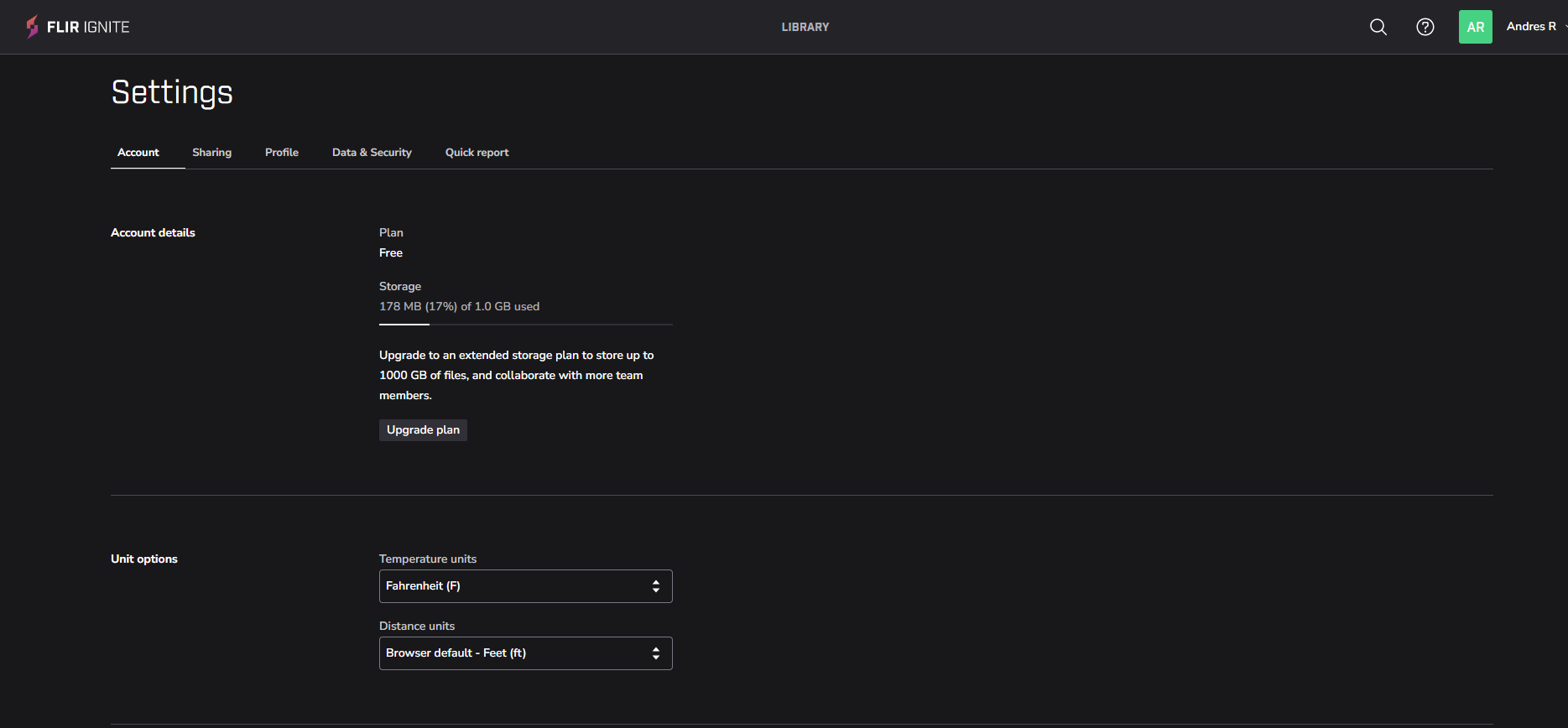The image size is (1568, 728).
Task: Open the search magnifier icon
Action: coord(1378,27)
